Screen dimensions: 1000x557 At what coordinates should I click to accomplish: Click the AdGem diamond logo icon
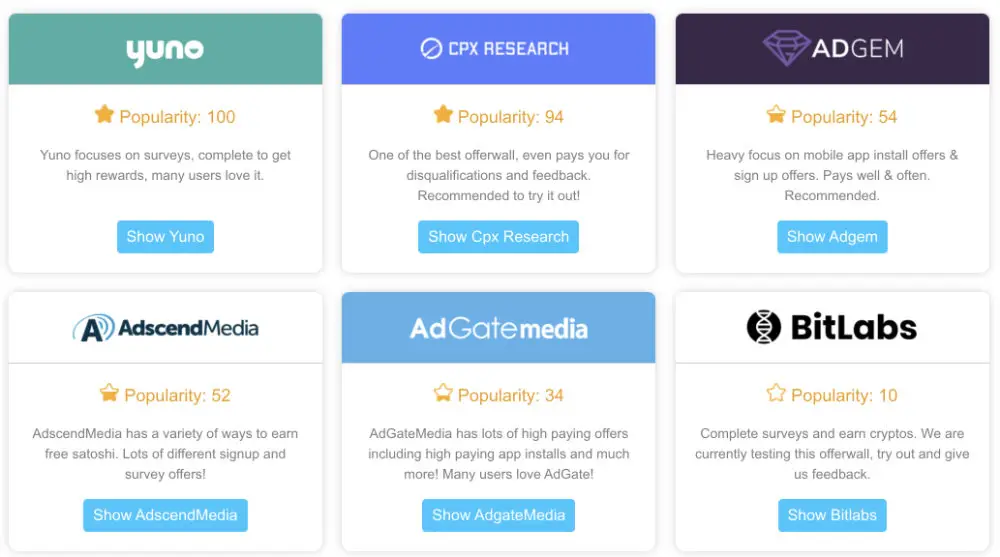786,48
